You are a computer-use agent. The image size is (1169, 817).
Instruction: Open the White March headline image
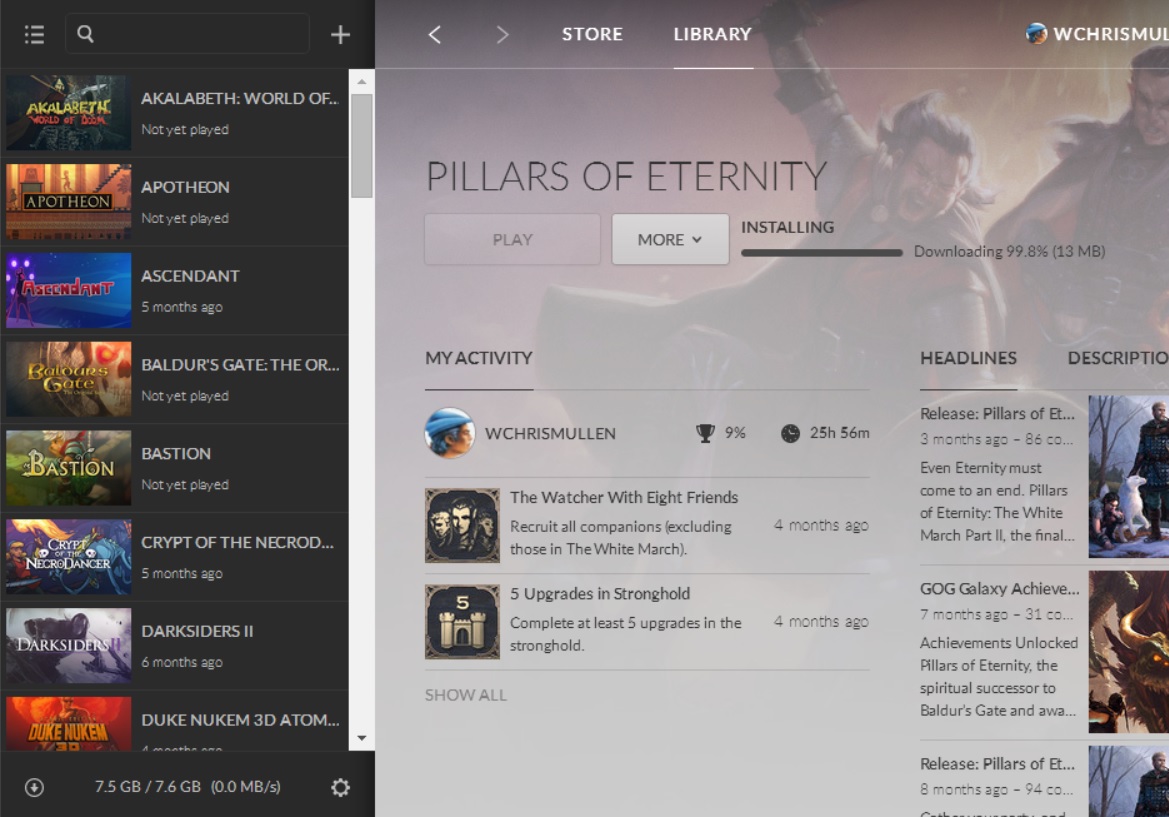1129,476
